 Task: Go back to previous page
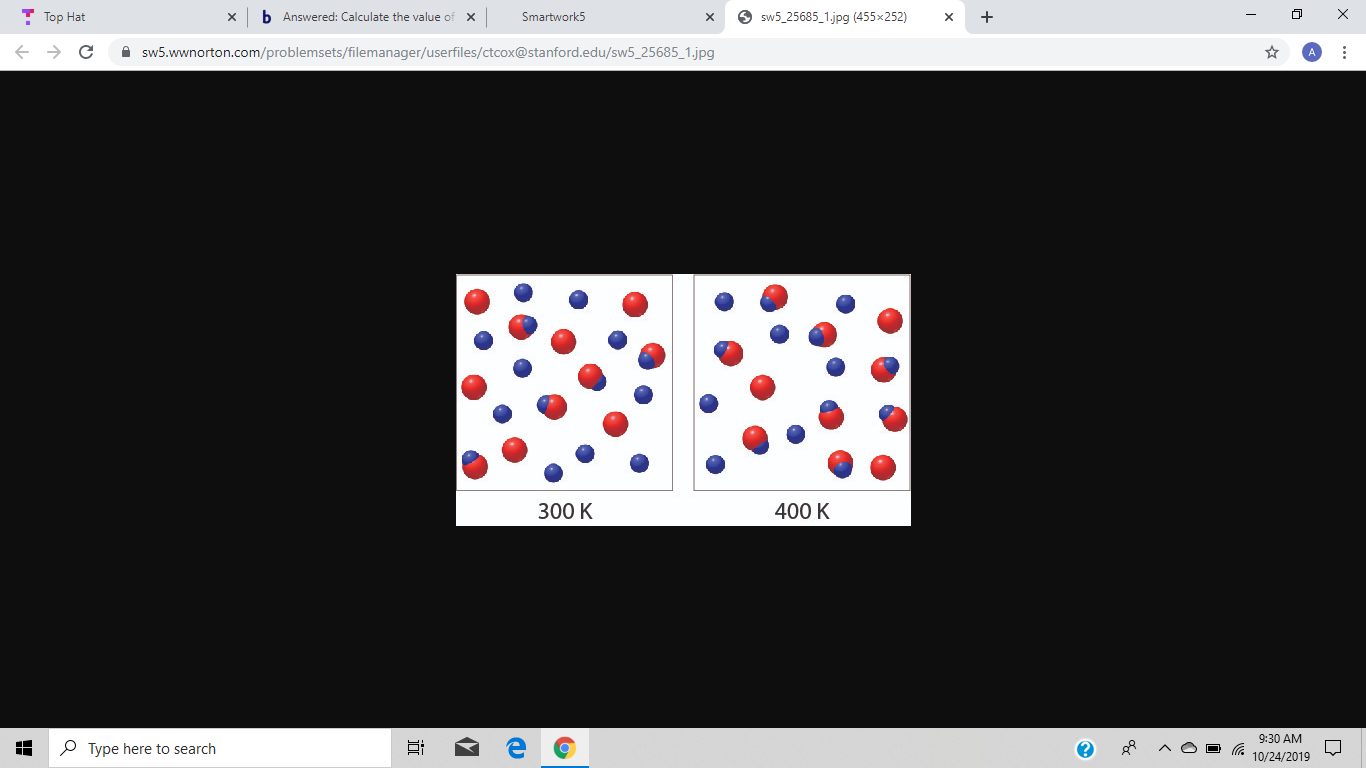[23, 52]
